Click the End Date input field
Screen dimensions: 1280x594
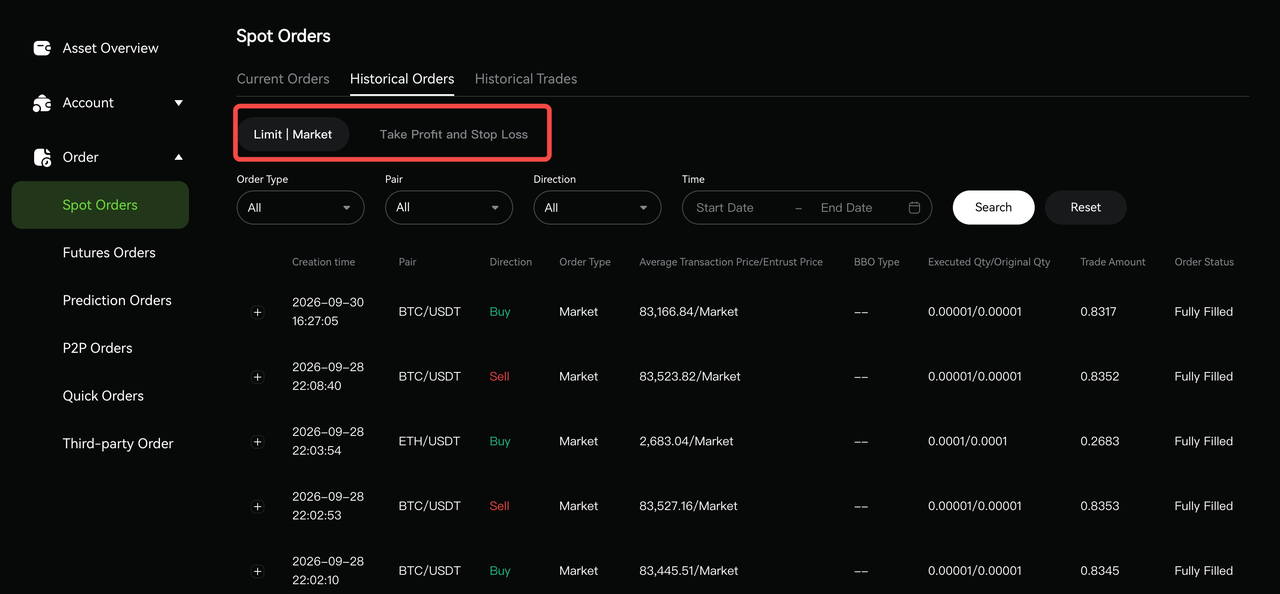tap(846, 208)
